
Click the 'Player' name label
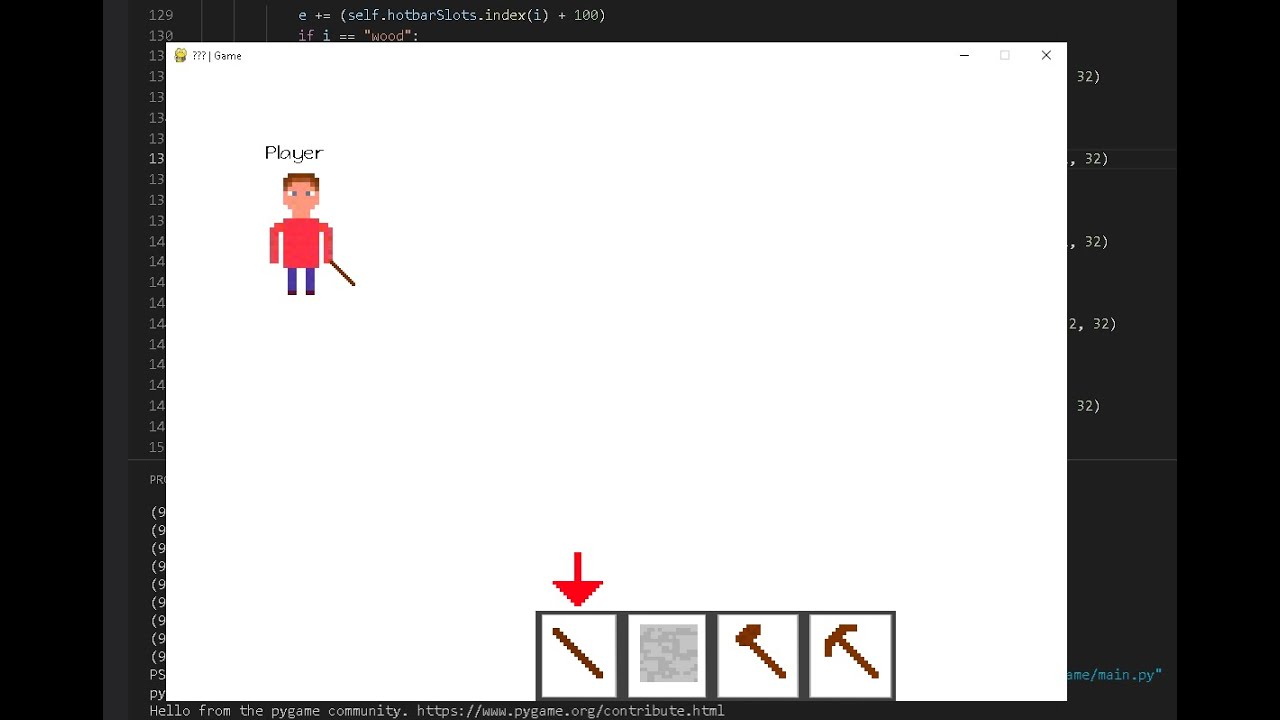(294, 153)
